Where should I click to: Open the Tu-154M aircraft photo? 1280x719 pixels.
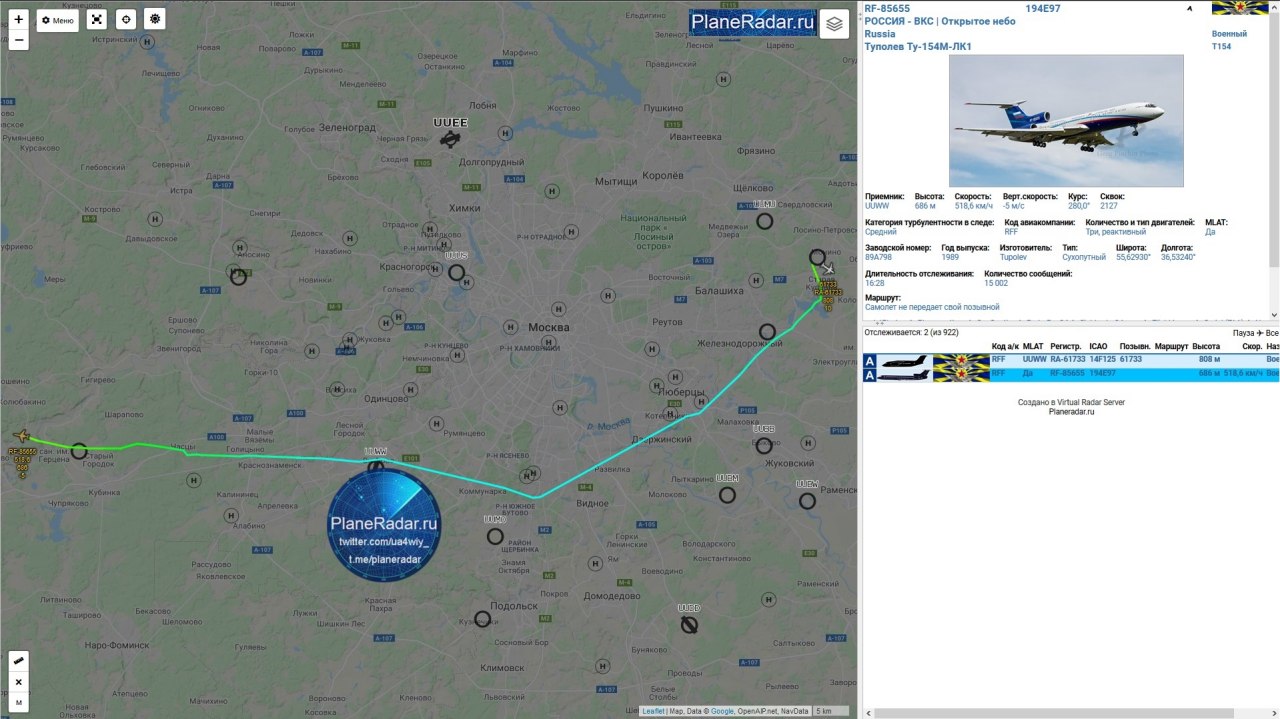click(x=1066, y=121)
